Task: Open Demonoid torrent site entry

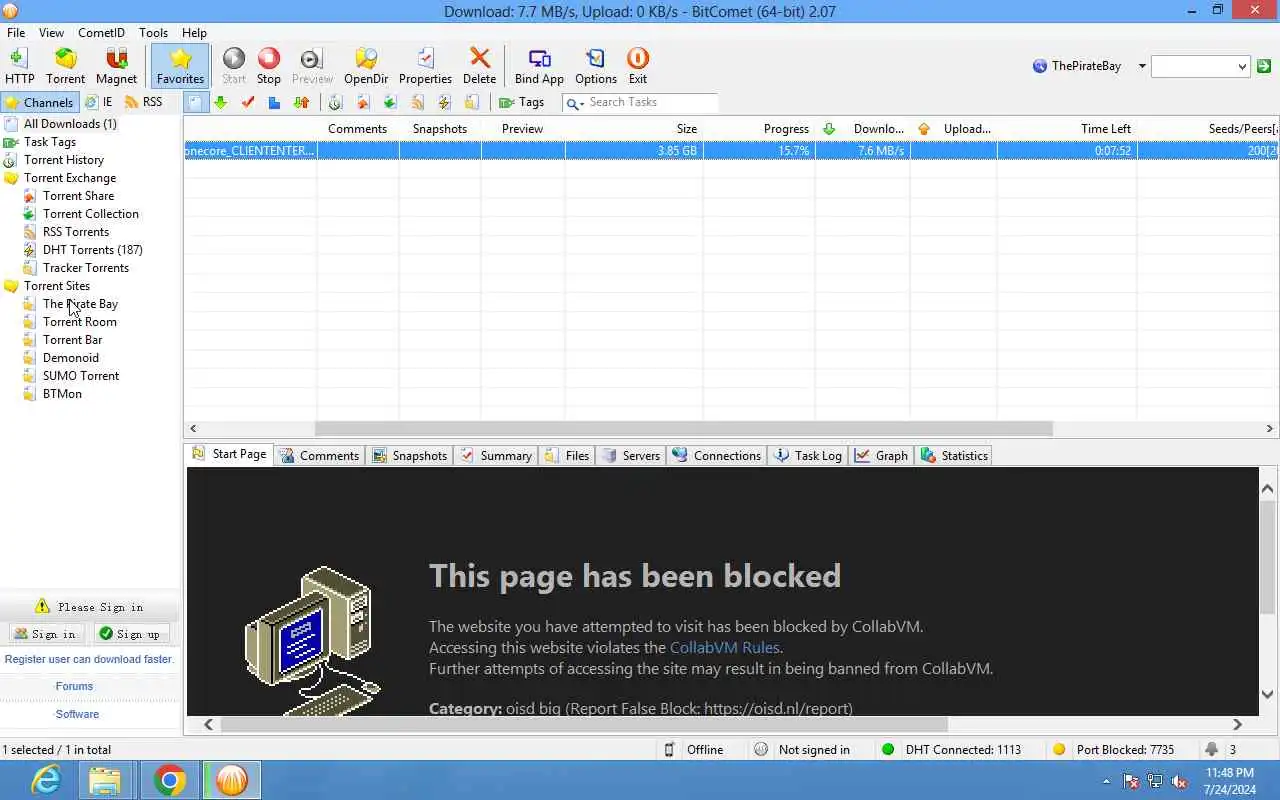Action: (71, 358)
